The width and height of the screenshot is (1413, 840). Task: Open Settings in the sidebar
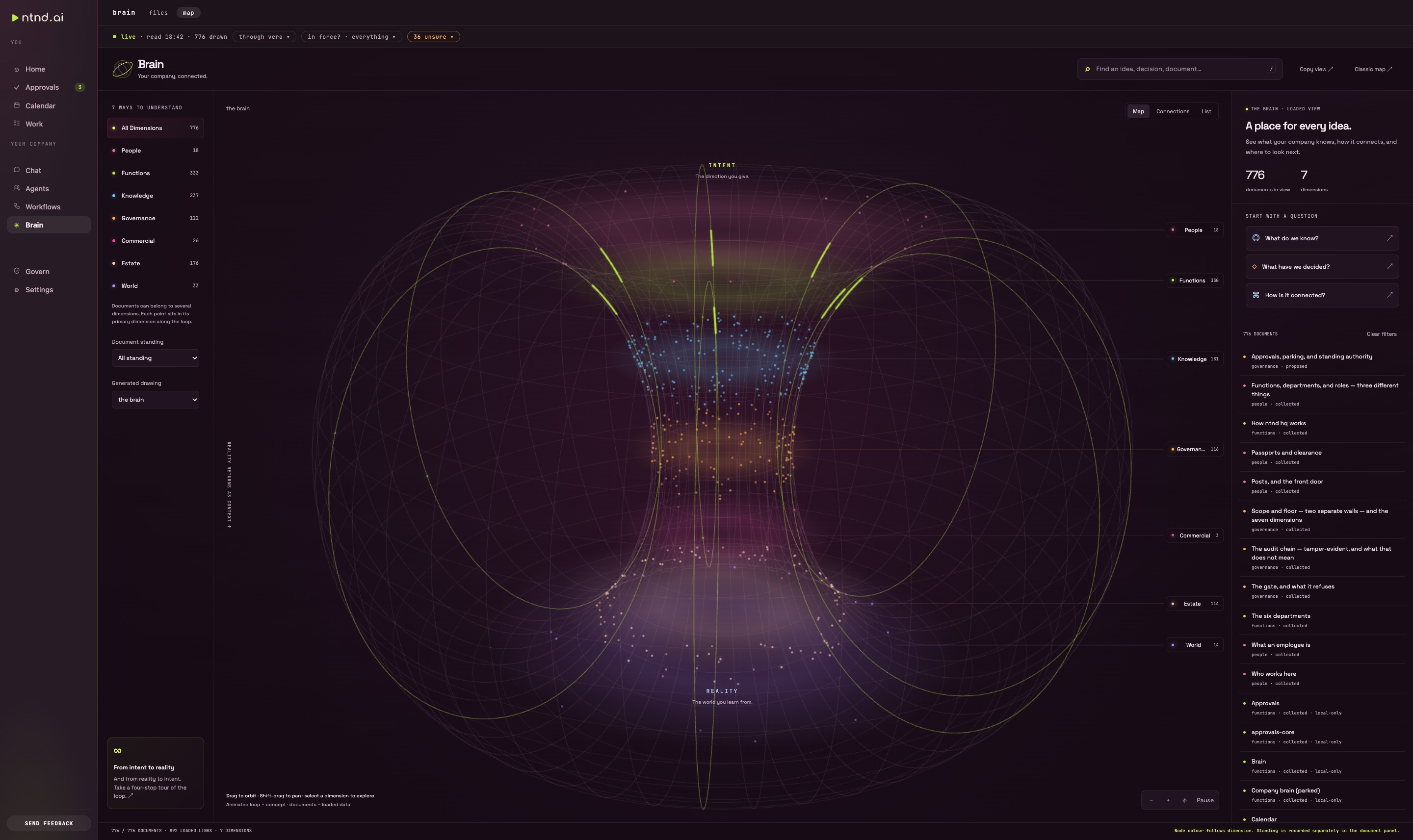pyautogui.click(x=49, y=290)
